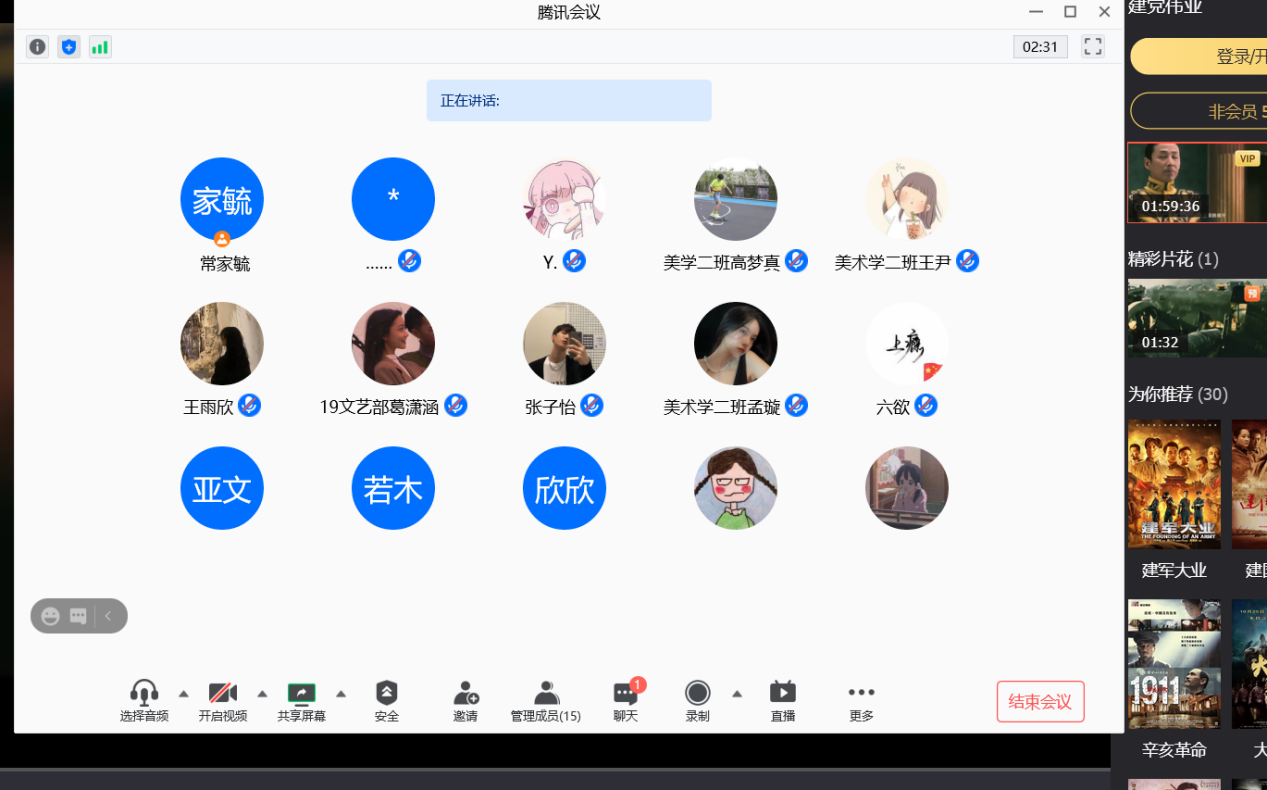The image size is (1267, 790).
Task: Open 建军大业 movie poster
Action: (x=1174, y=484)
